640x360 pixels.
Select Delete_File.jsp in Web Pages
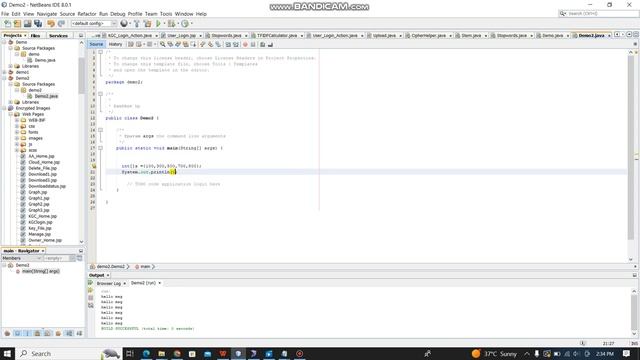pos(42,168)
